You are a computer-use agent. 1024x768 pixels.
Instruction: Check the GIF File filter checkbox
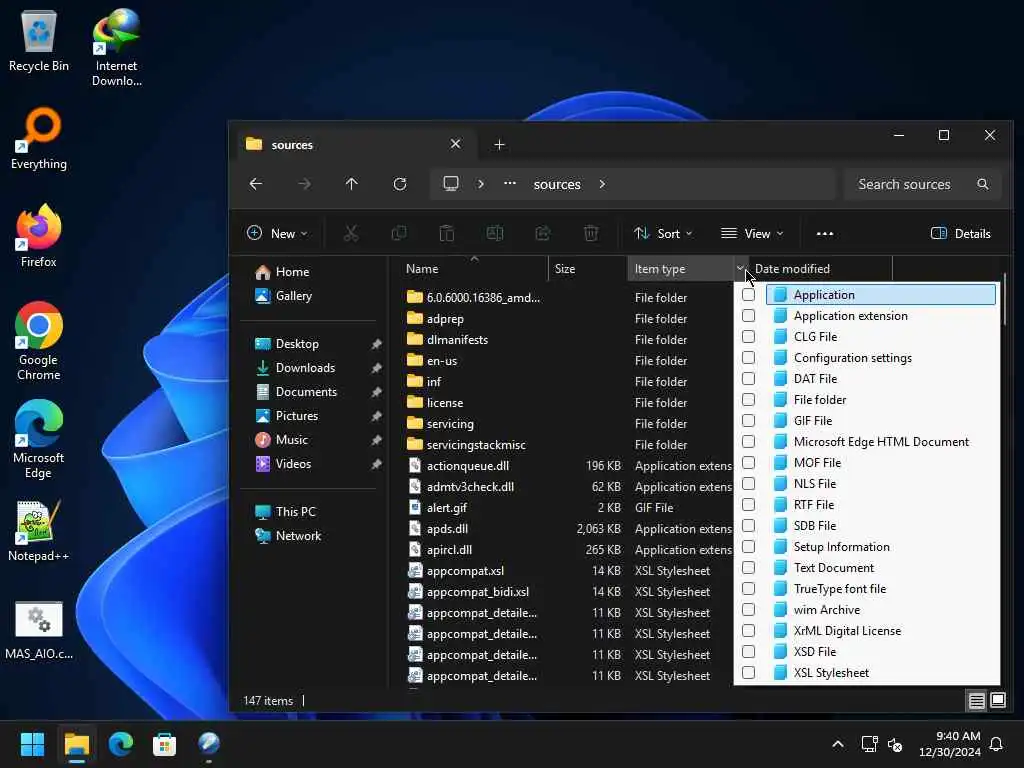point(748,421)
